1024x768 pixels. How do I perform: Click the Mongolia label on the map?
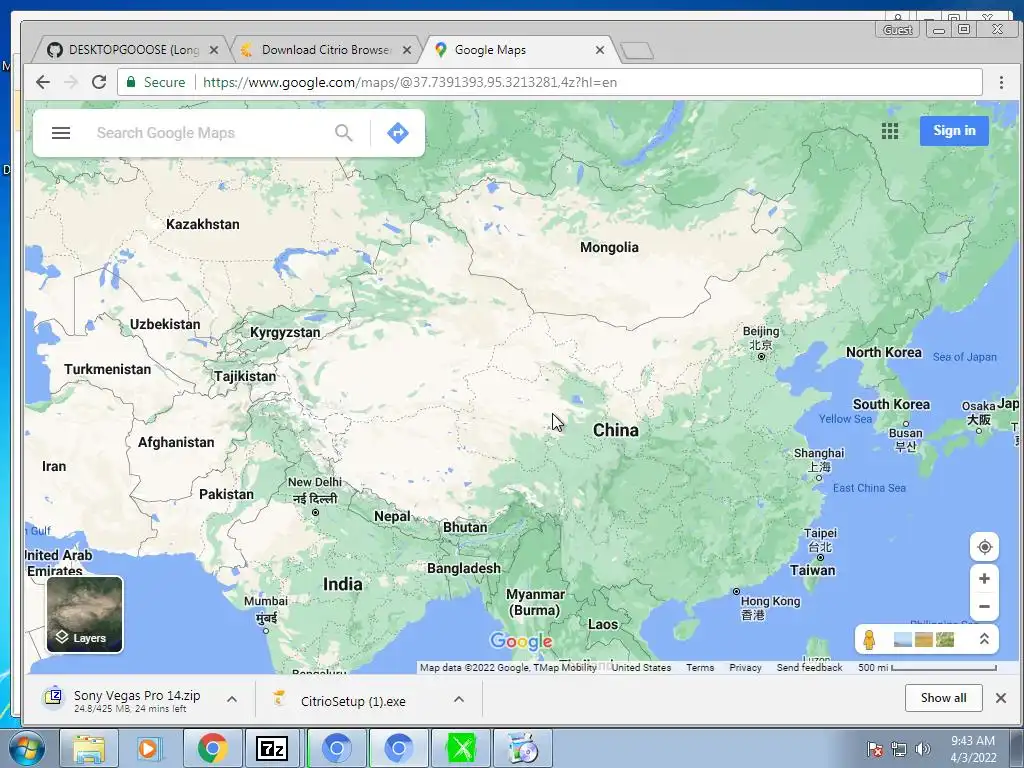tap(609, 248)
